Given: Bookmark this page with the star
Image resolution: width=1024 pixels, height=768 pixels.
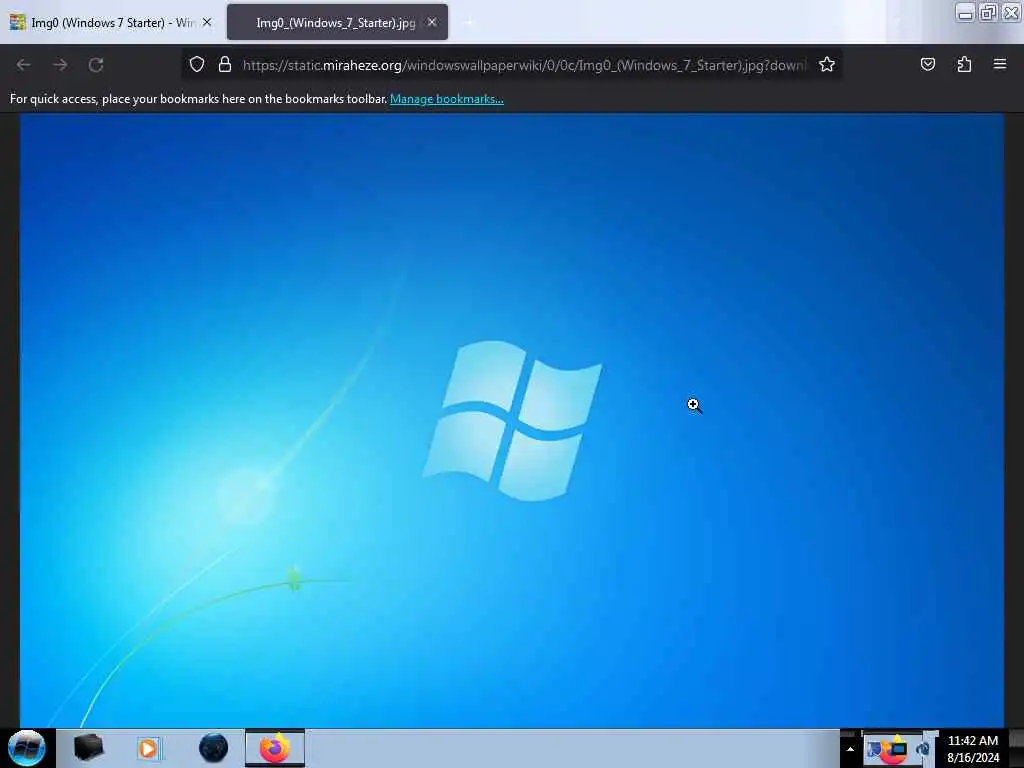Looking at the screenshot, I should click(x=827, y=65).
